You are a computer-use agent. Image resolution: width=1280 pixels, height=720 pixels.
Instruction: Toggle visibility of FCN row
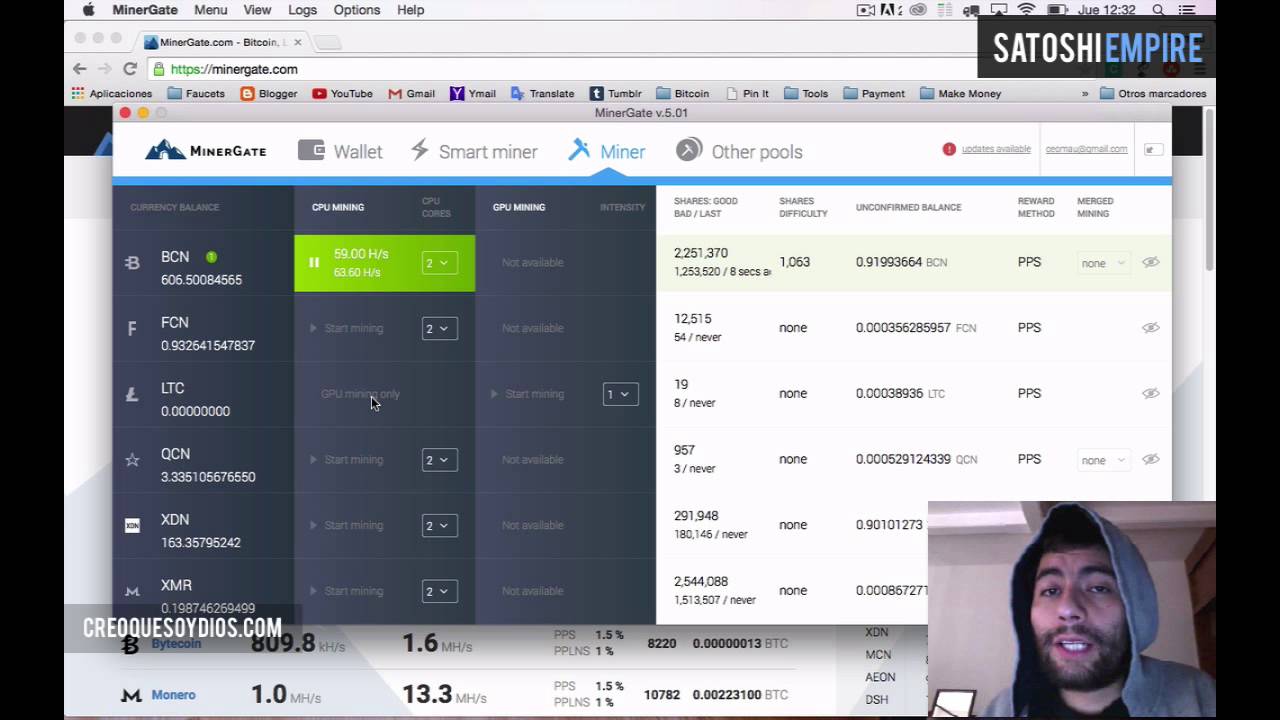click(1151, 328)
